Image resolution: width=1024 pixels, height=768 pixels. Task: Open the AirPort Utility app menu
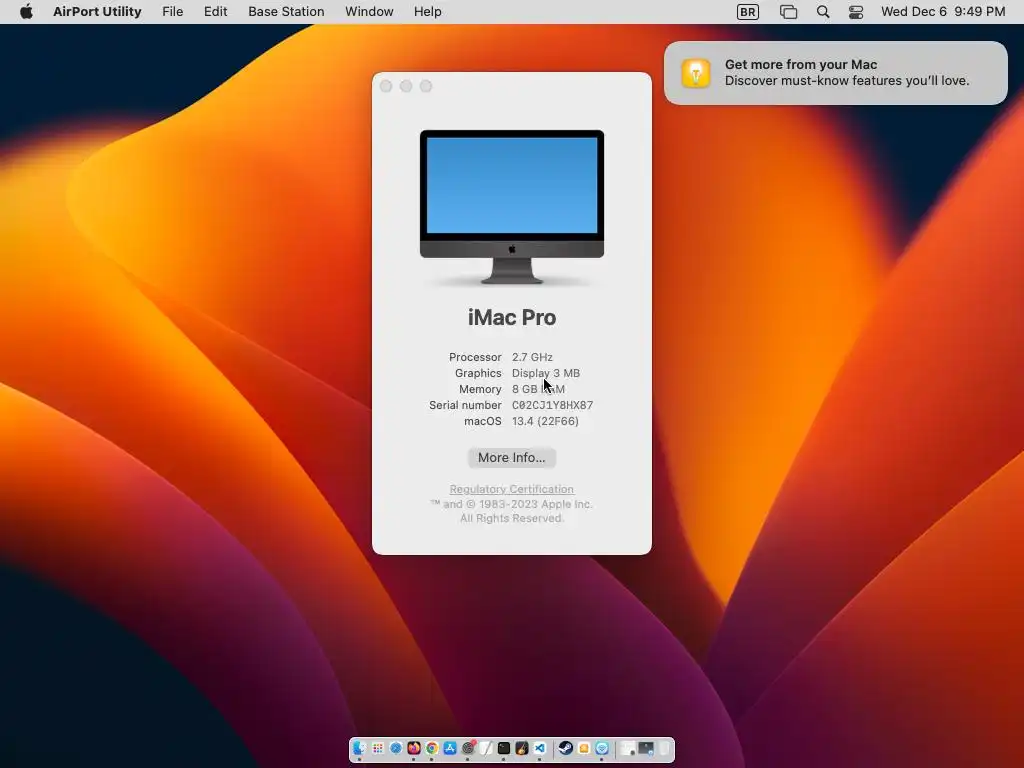tap(97, 11)
